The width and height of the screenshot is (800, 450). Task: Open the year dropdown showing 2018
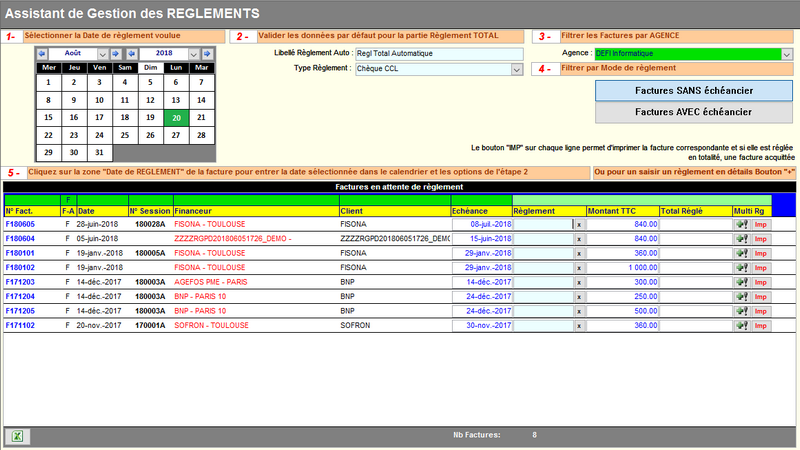193,53
